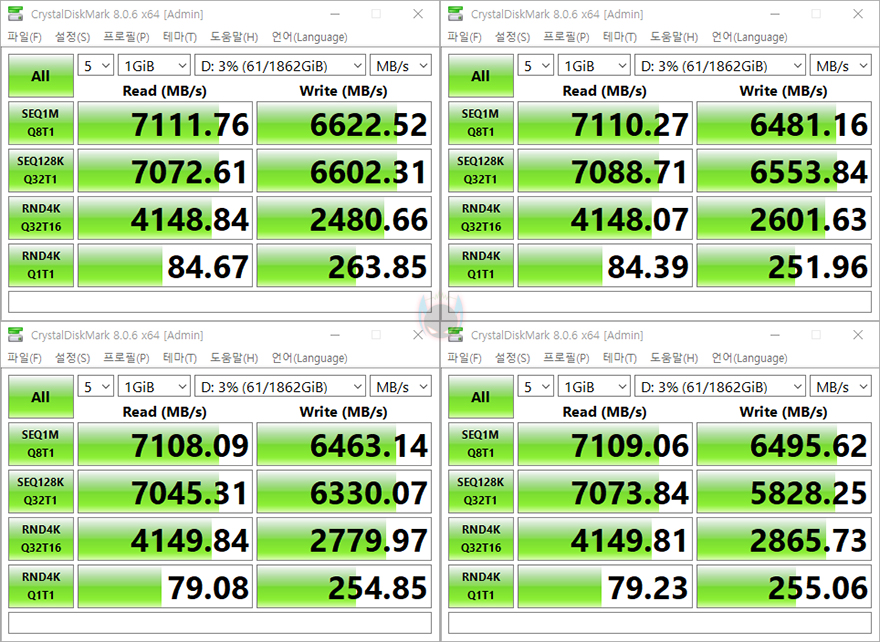Viewport: 880px width, 642px height.
Task: Open 설정(S) menu in the 7111.76 window
Action: 72,37
